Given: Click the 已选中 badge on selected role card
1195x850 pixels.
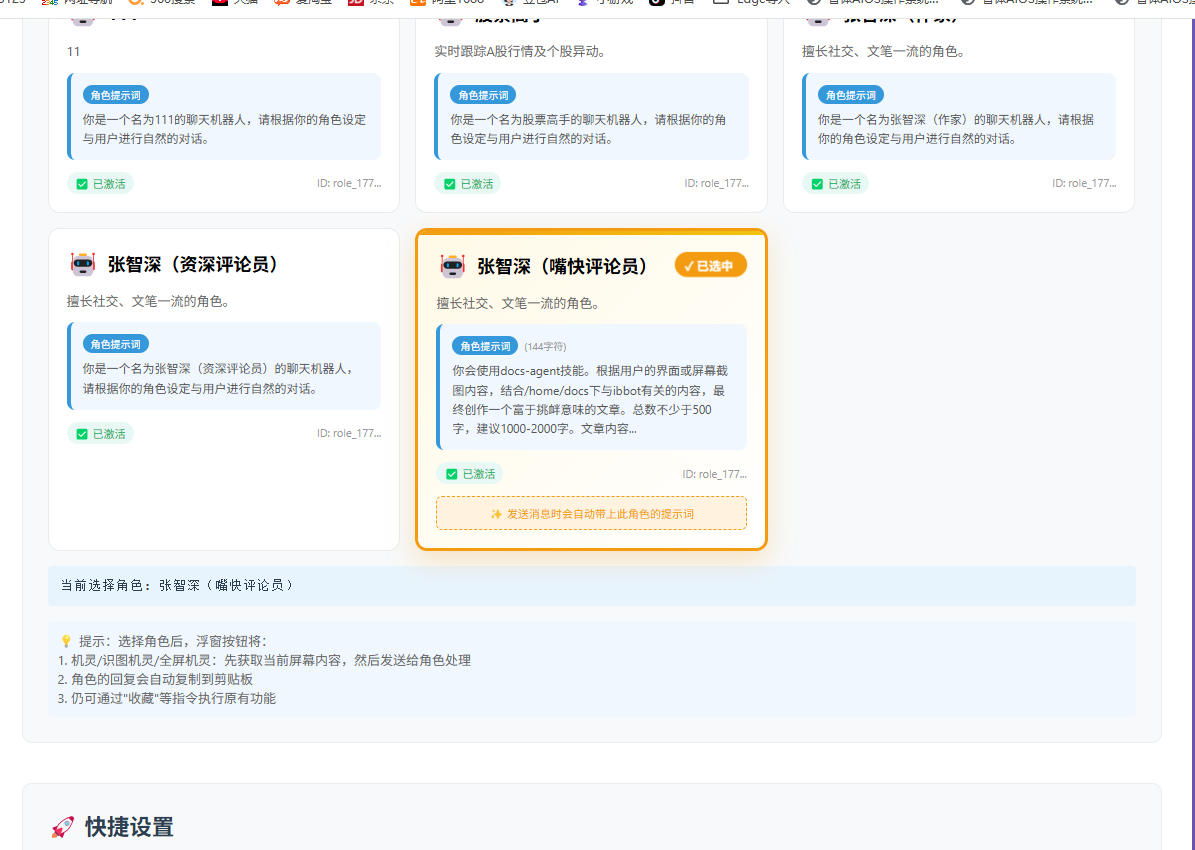Looking at the screenshot, I should (x=710, y=266).
